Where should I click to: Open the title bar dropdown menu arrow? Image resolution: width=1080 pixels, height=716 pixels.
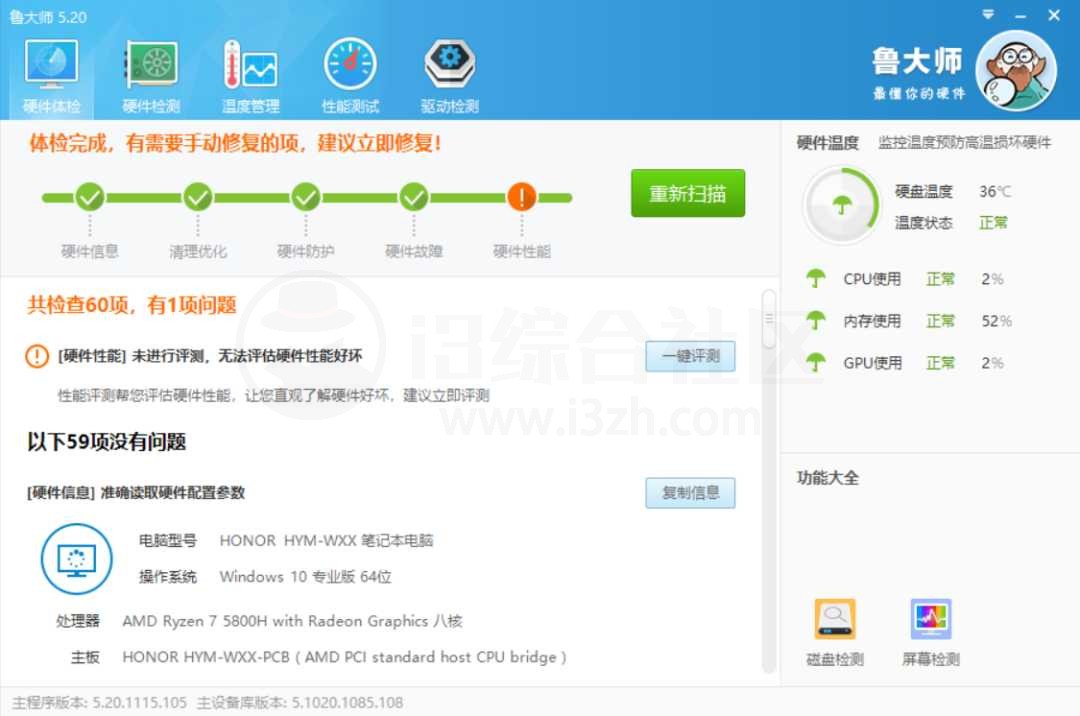pos(988,14)
